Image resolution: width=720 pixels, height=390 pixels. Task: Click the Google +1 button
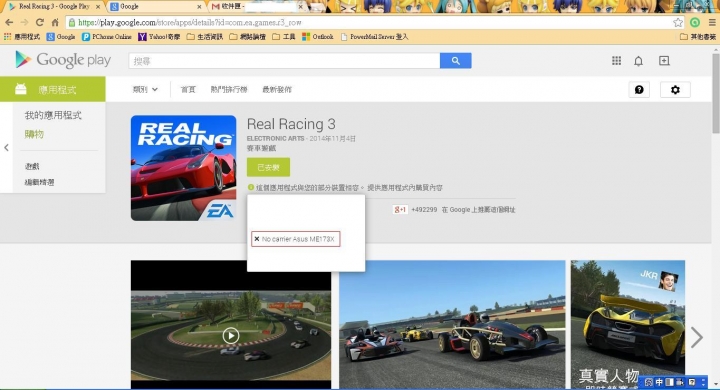coord(400,209)
